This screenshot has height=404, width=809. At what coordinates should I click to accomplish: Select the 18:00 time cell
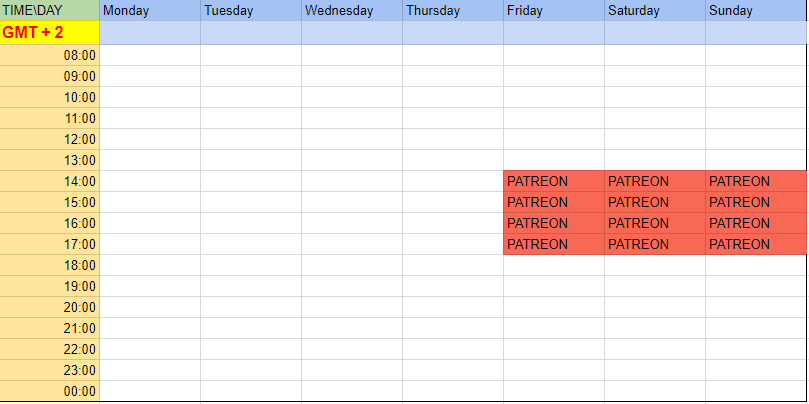coord(50,265)
